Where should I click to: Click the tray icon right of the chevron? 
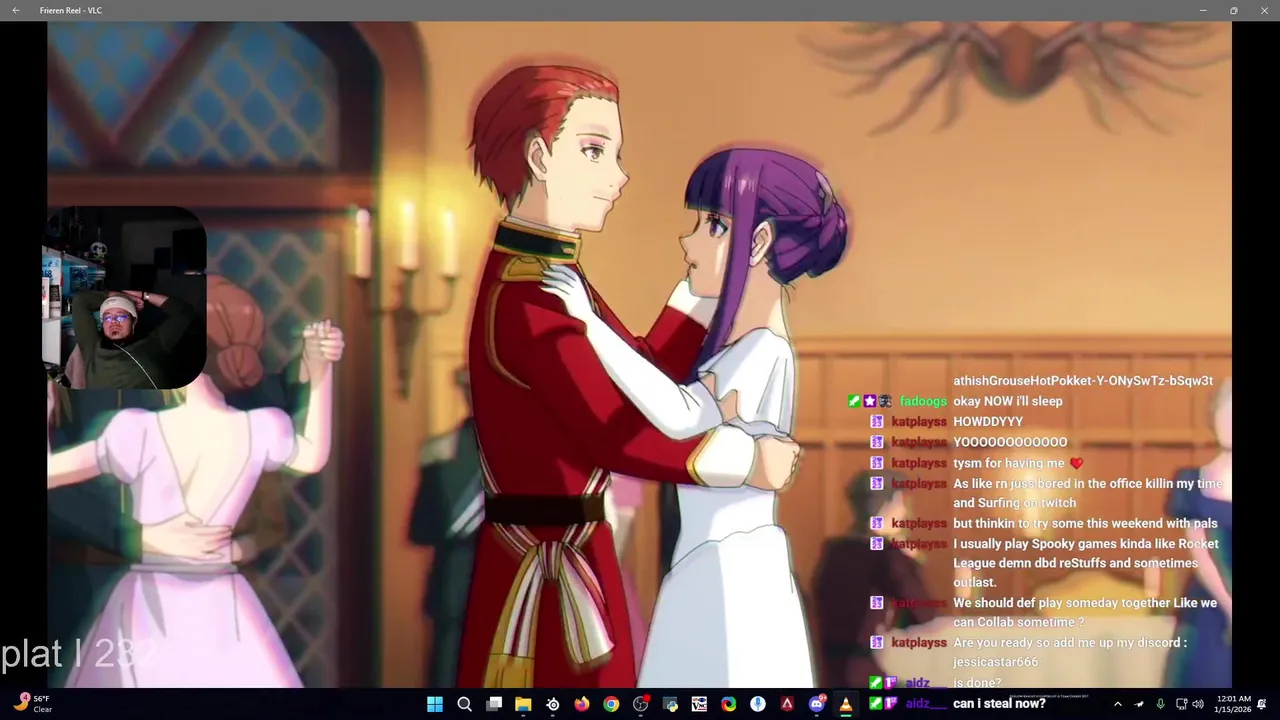(1139, 704)
